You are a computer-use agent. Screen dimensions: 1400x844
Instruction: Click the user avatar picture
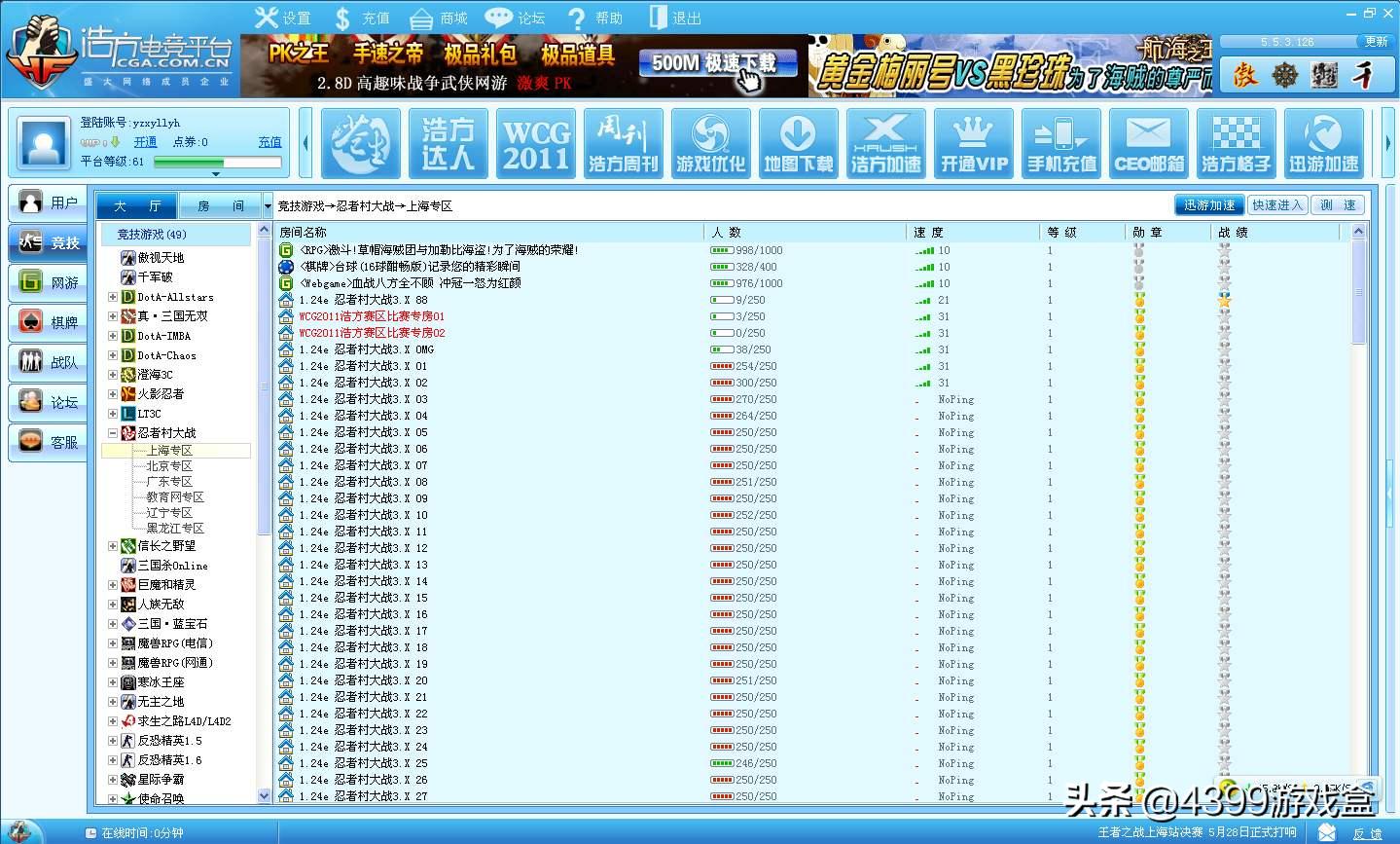[x=45, y=144]
